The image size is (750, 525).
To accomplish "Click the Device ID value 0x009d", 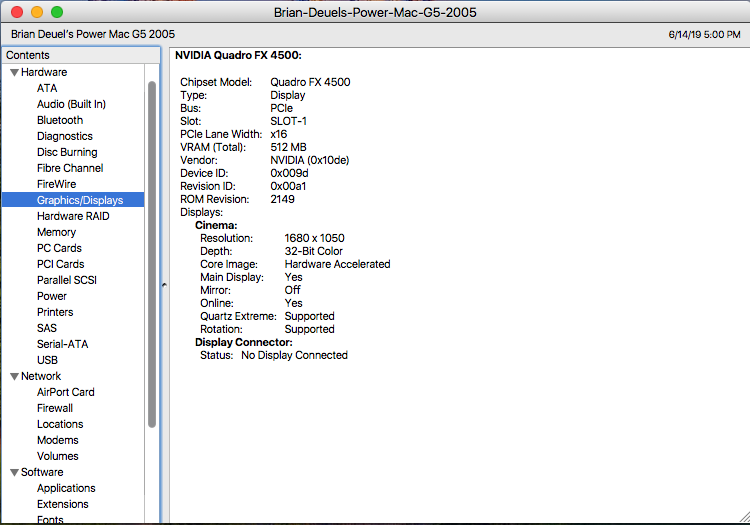I will point(289,173).
